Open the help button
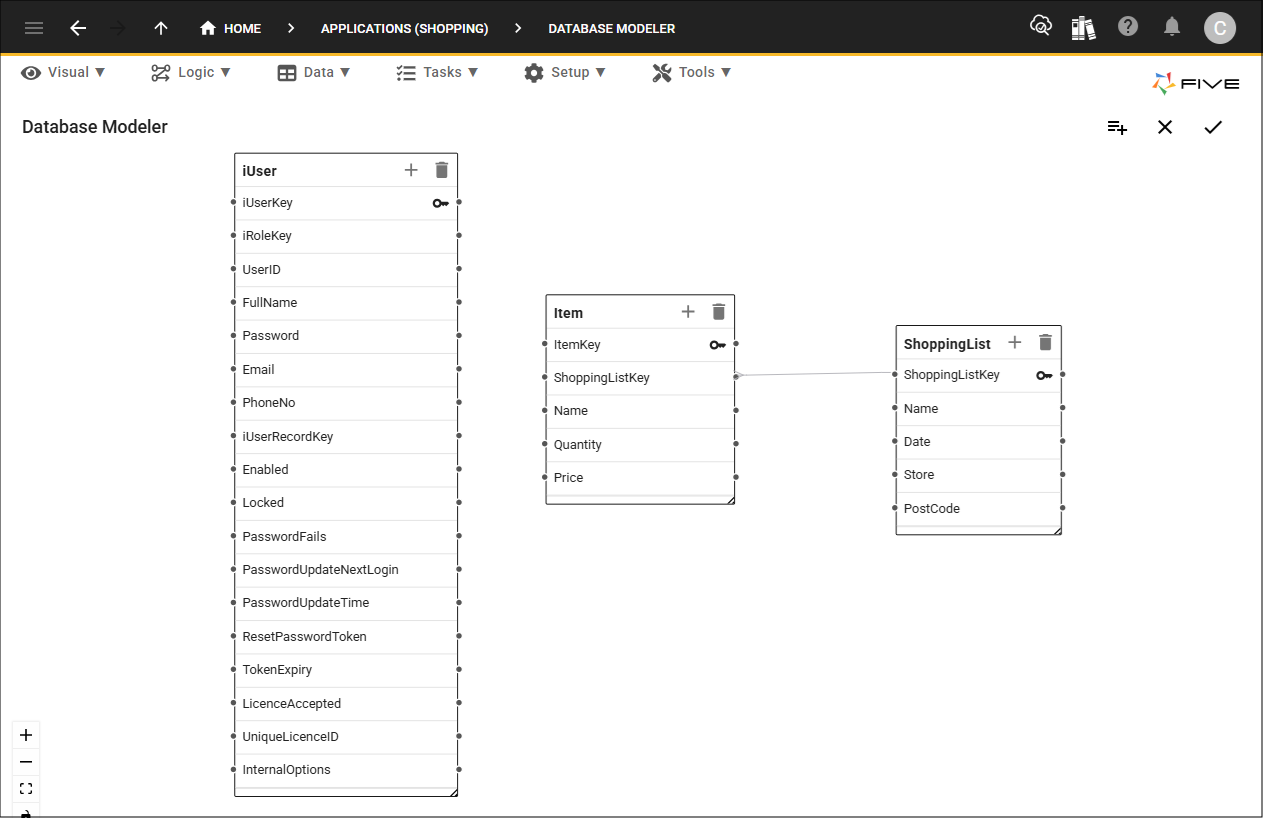Viewport: 1263px width, 818px height. pos(1128,27)
